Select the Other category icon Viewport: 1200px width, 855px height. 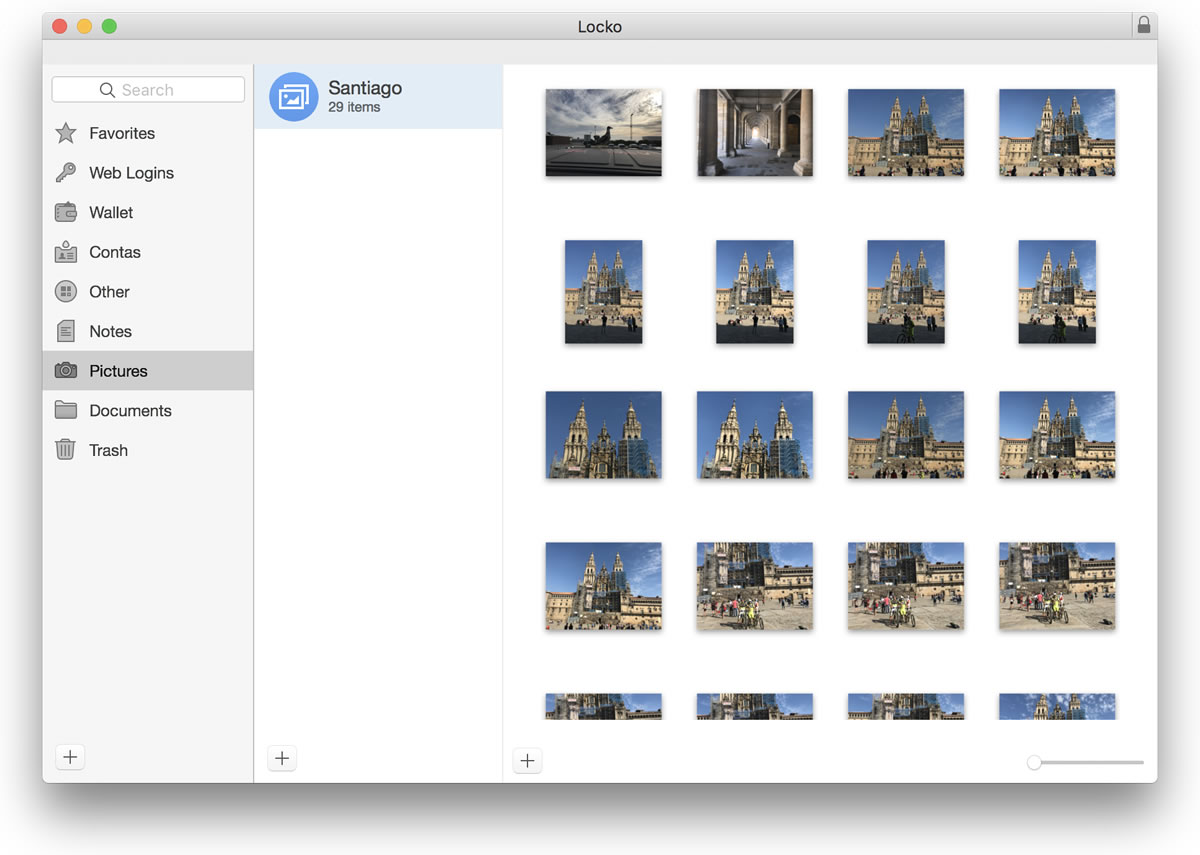(x=66, y=292)
